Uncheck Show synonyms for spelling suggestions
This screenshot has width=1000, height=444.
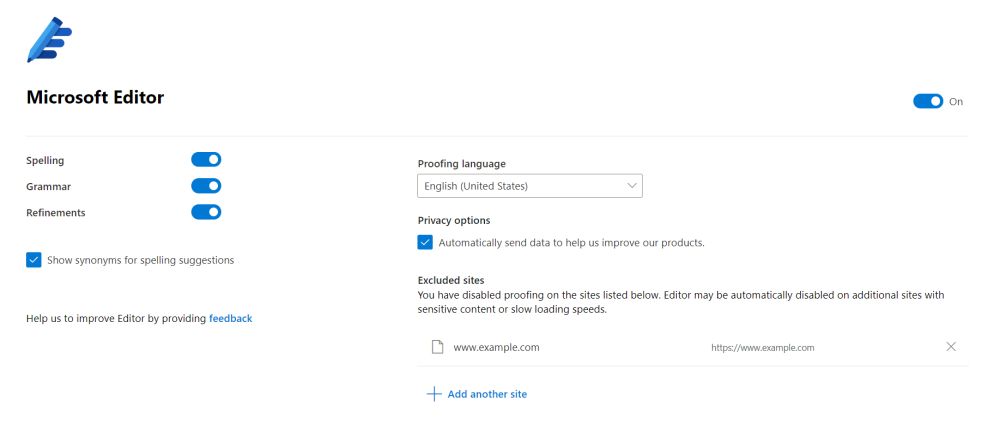tap(34, 260)
